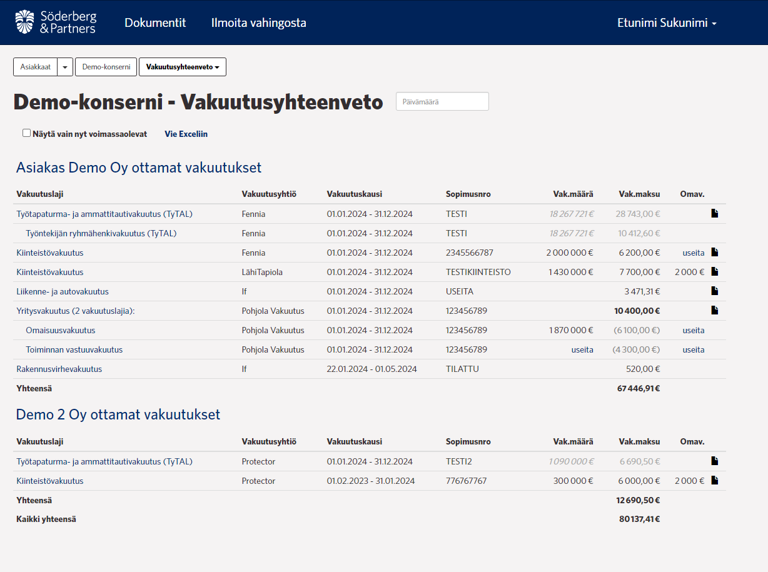Select Kaikki yhteensä 80 137,41 € value

pyautogui.click(x=639, y=519)
